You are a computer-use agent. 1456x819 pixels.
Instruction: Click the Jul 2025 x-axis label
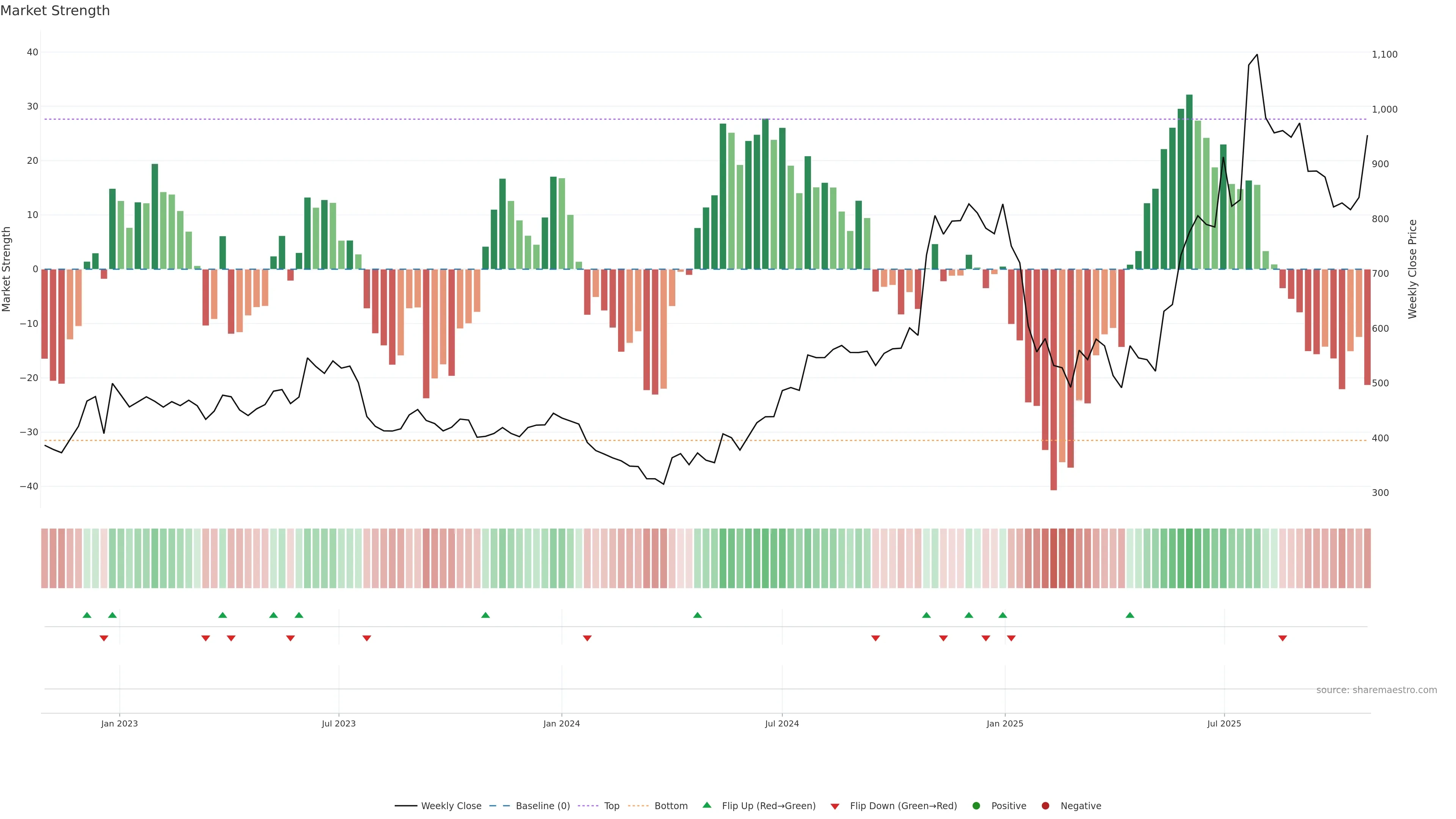pos(1224,723)
